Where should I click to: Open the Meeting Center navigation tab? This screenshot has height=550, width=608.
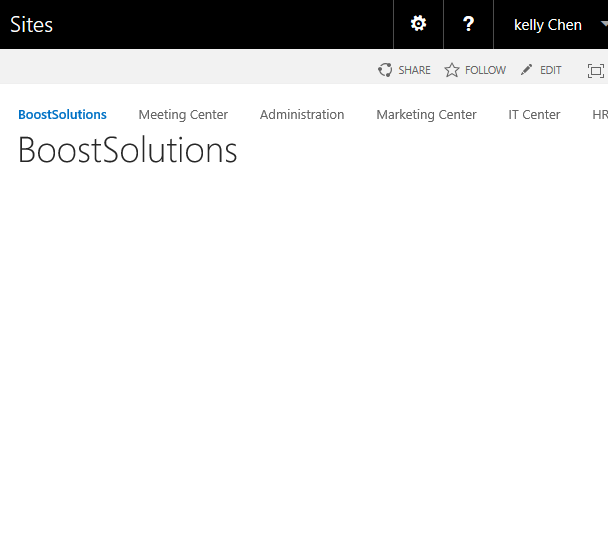(x=183, y=115)
